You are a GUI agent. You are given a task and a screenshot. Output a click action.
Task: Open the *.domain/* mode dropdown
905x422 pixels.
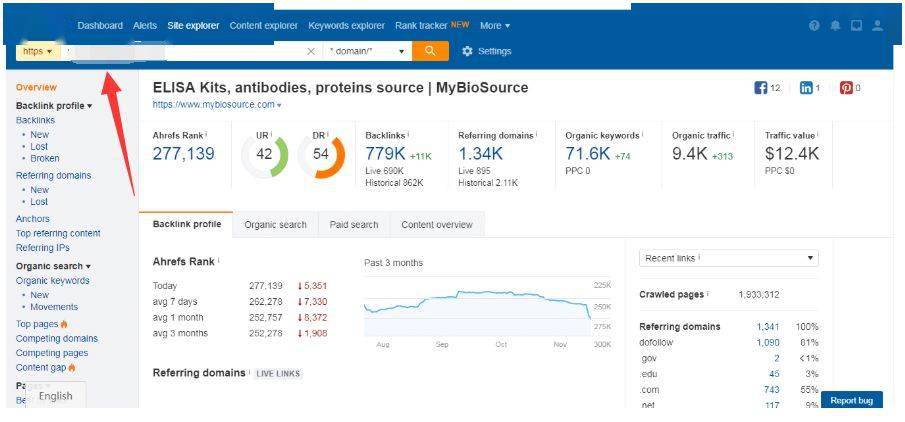(x=367, y=51)
